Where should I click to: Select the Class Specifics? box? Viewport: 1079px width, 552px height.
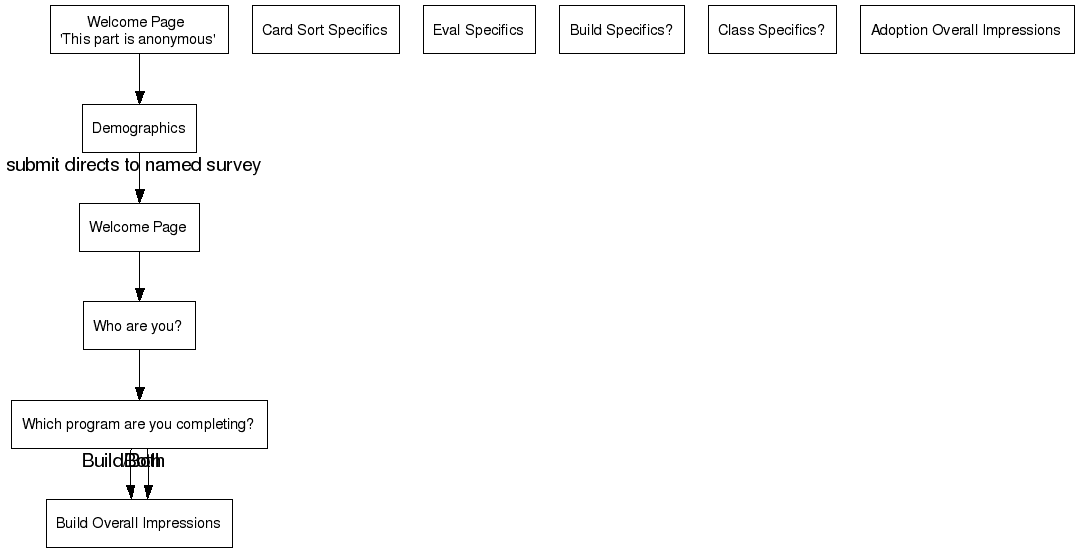click(x=771, y=30)
